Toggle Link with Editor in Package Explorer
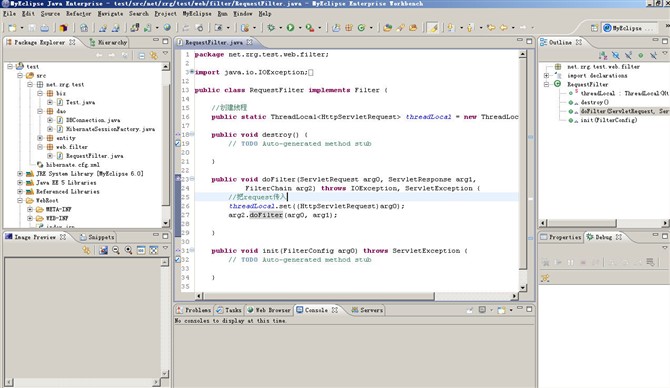 coord(153,56)
